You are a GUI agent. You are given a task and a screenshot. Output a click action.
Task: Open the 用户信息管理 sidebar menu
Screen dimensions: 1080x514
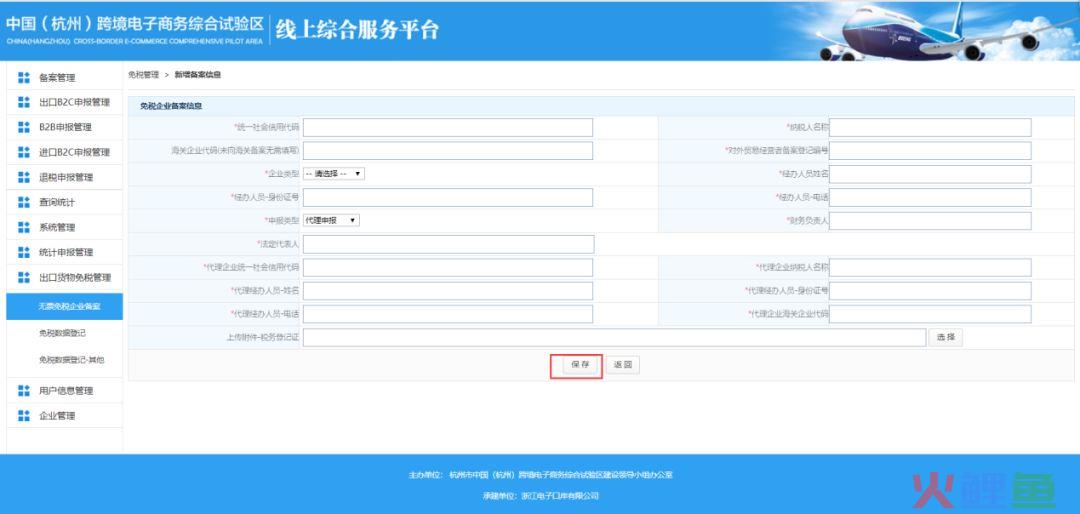point(65,391)
